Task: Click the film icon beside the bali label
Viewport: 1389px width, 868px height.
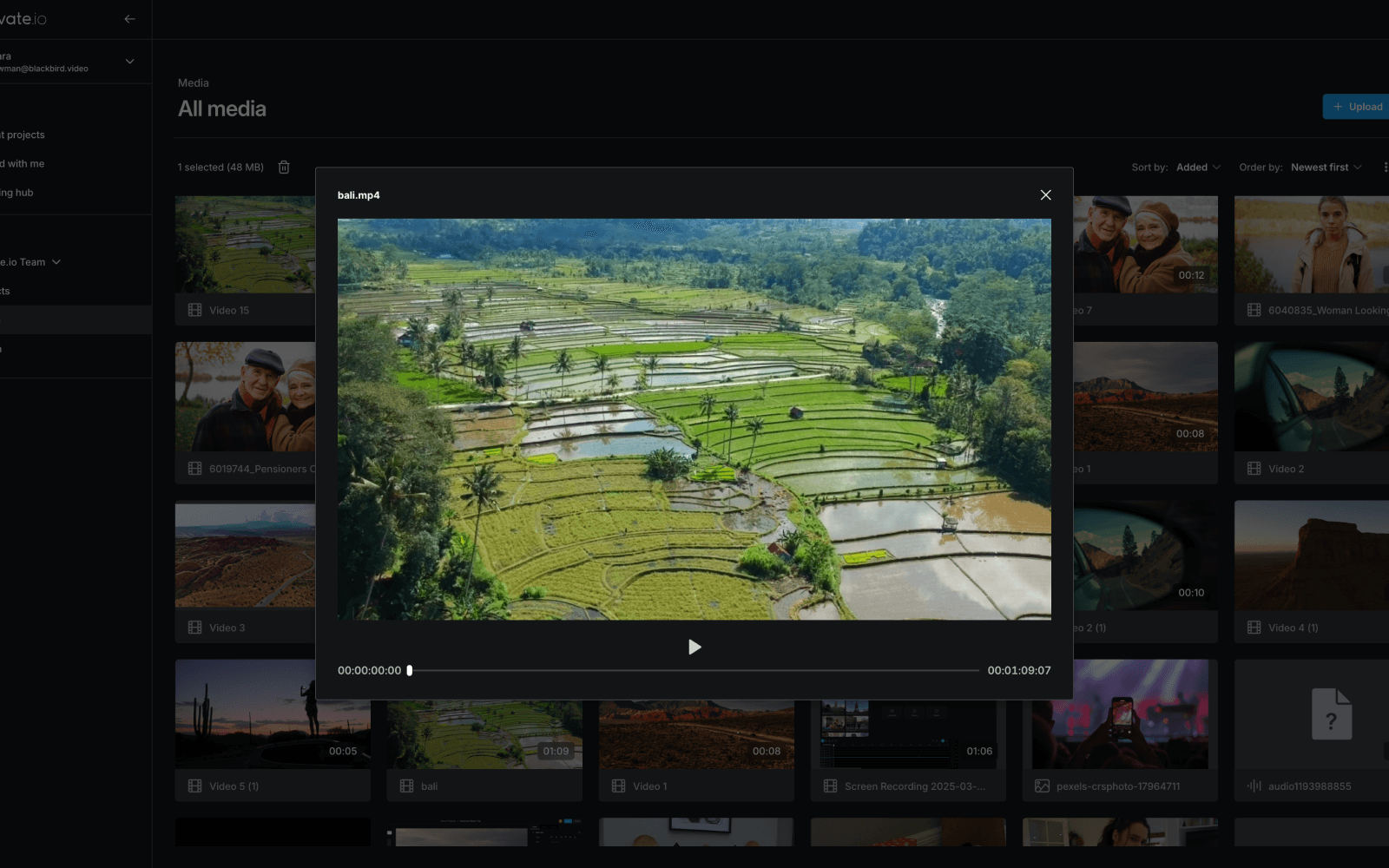Action: [x=407, y=786]
